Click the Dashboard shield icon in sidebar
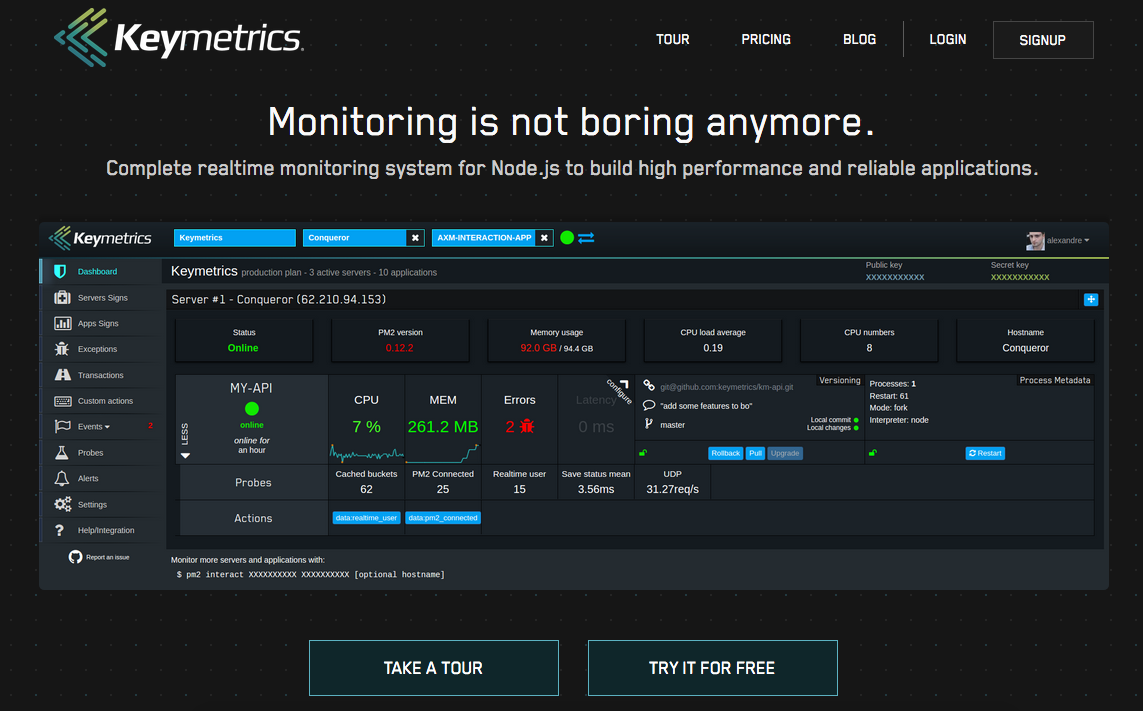The width and height of the screenshot is (1143, 711). coord(61,271)
